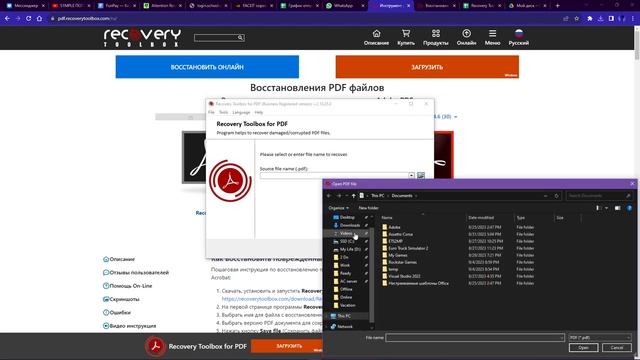Click the browser home button
Image resolution: width=640 pixels, height=360 pixels.
(39, 18)
